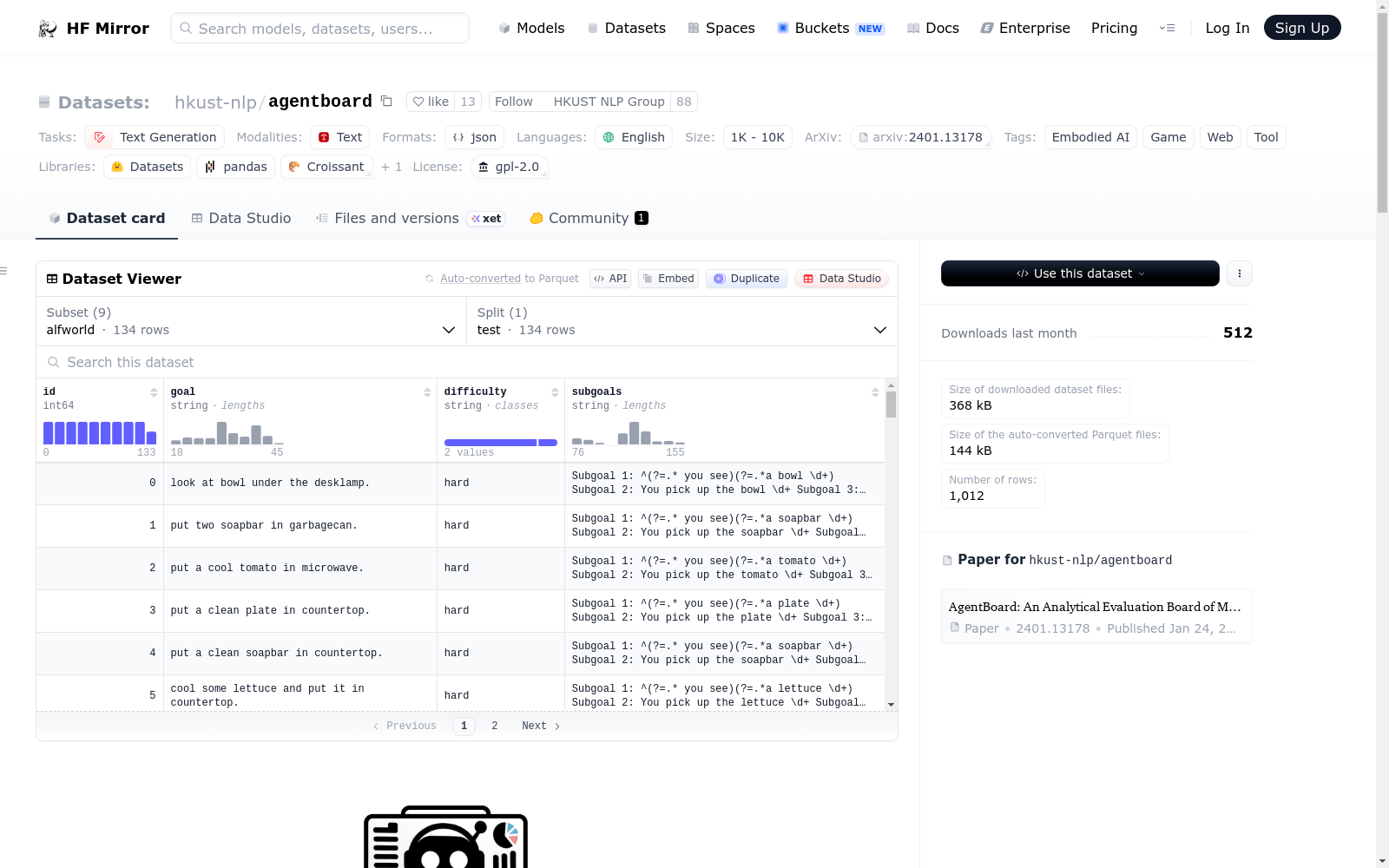
Task: Open the navigation overflow menu icon
Action: point(1167,29)
